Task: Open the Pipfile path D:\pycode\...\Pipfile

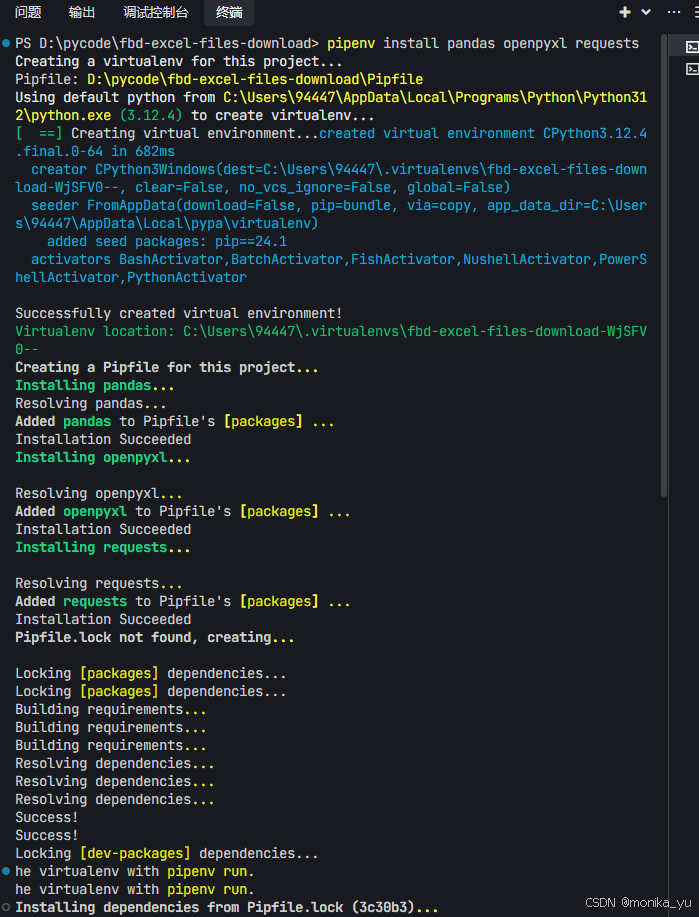Action: pos(255,80)
